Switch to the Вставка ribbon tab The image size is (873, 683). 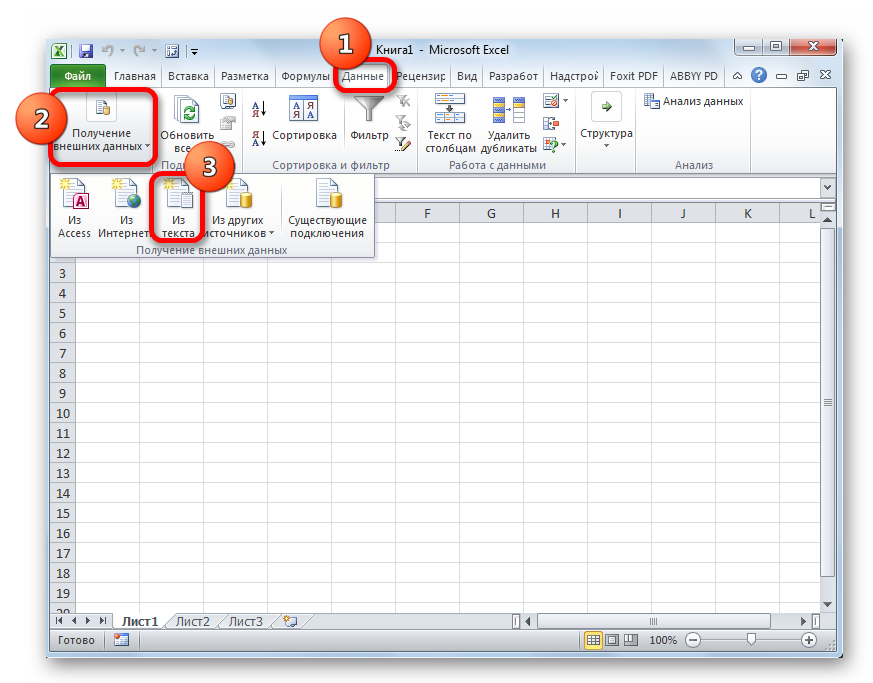pos(188,76)
